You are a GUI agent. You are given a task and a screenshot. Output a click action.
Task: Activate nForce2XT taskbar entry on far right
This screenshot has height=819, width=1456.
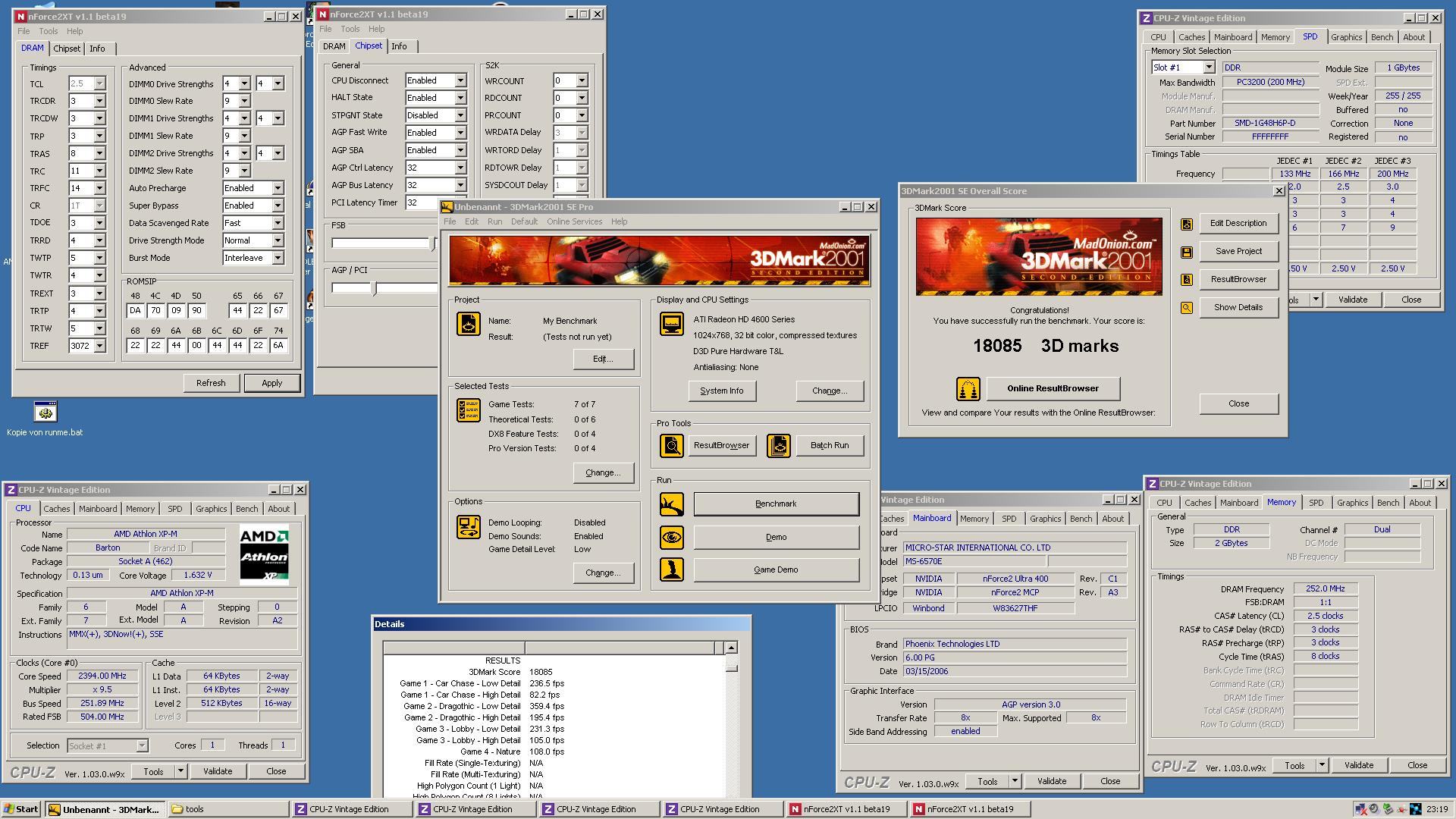(x=971, y=809)
